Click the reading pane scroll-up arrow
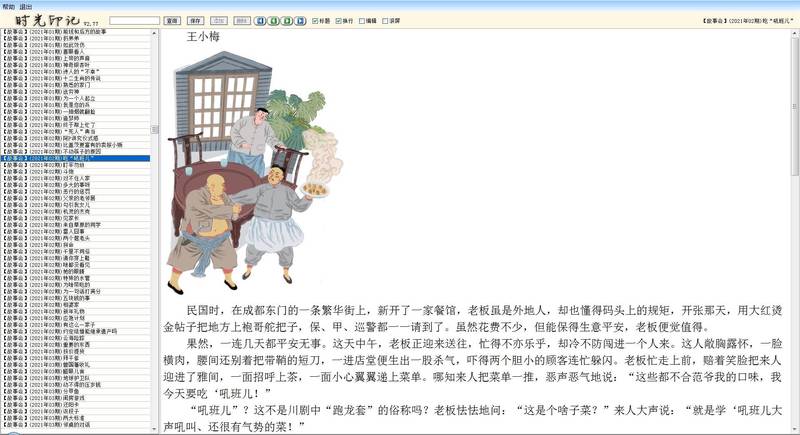 point(795,34)
